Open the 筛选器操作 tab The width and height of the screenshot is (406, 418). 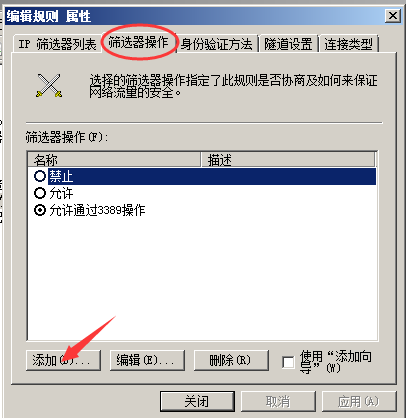138,42
